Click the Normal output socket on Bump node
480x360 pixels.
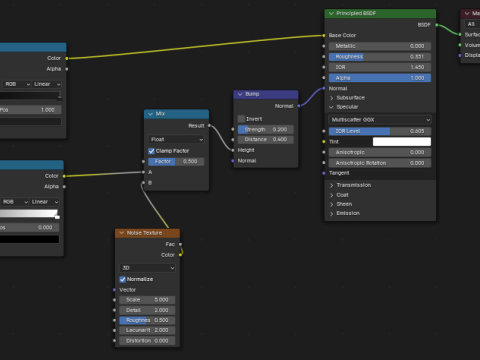click(x=299, y=106)
